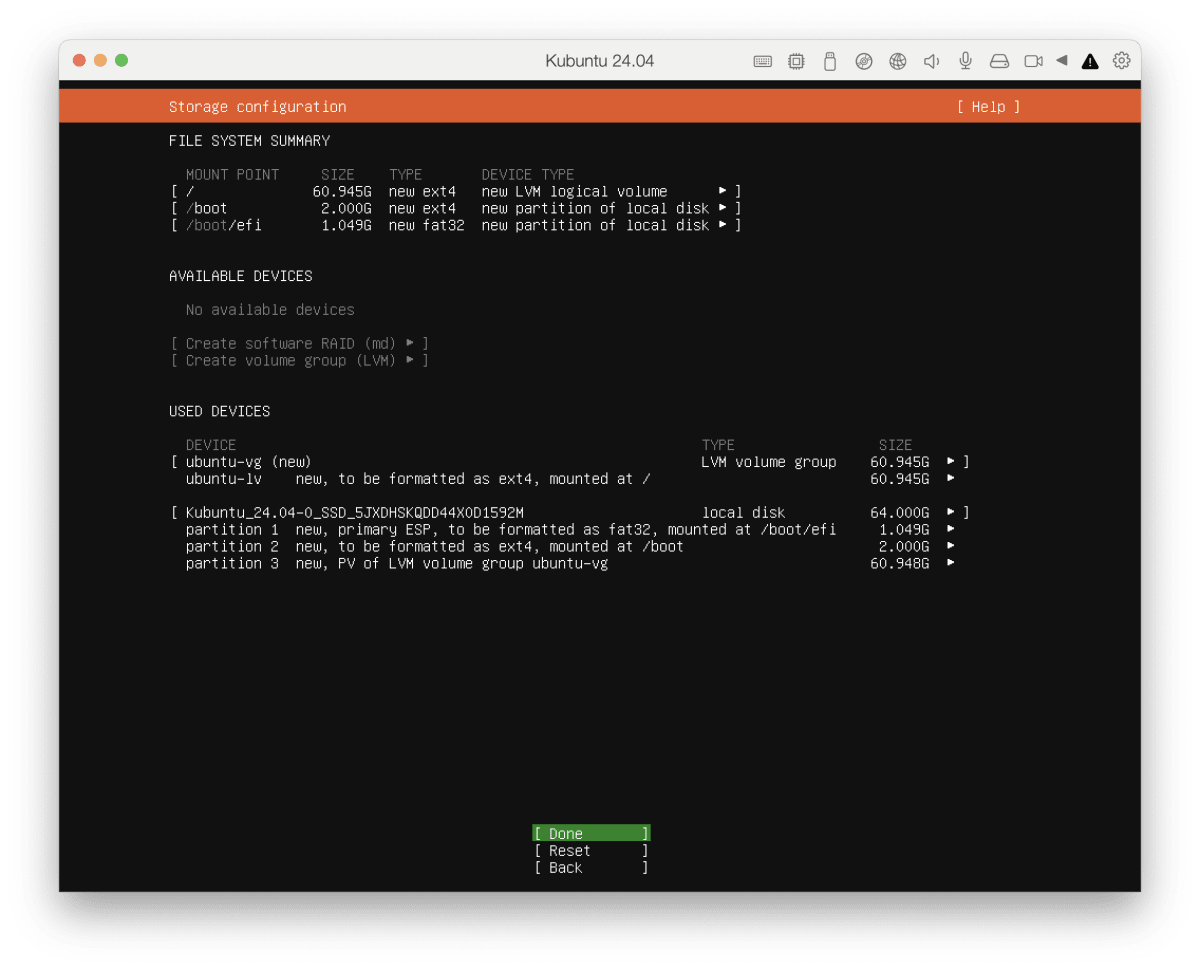Image resolution: width=1200 pixels, height=970 pixels.
Task: Click the 'ubuntu-lv' logical volume label
Action: 223,478
